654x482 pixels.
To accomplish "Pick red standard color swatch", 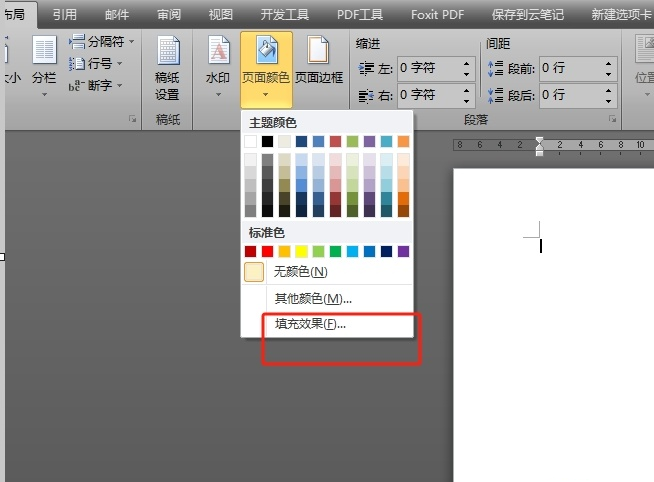I will click(x=267, y=251).
